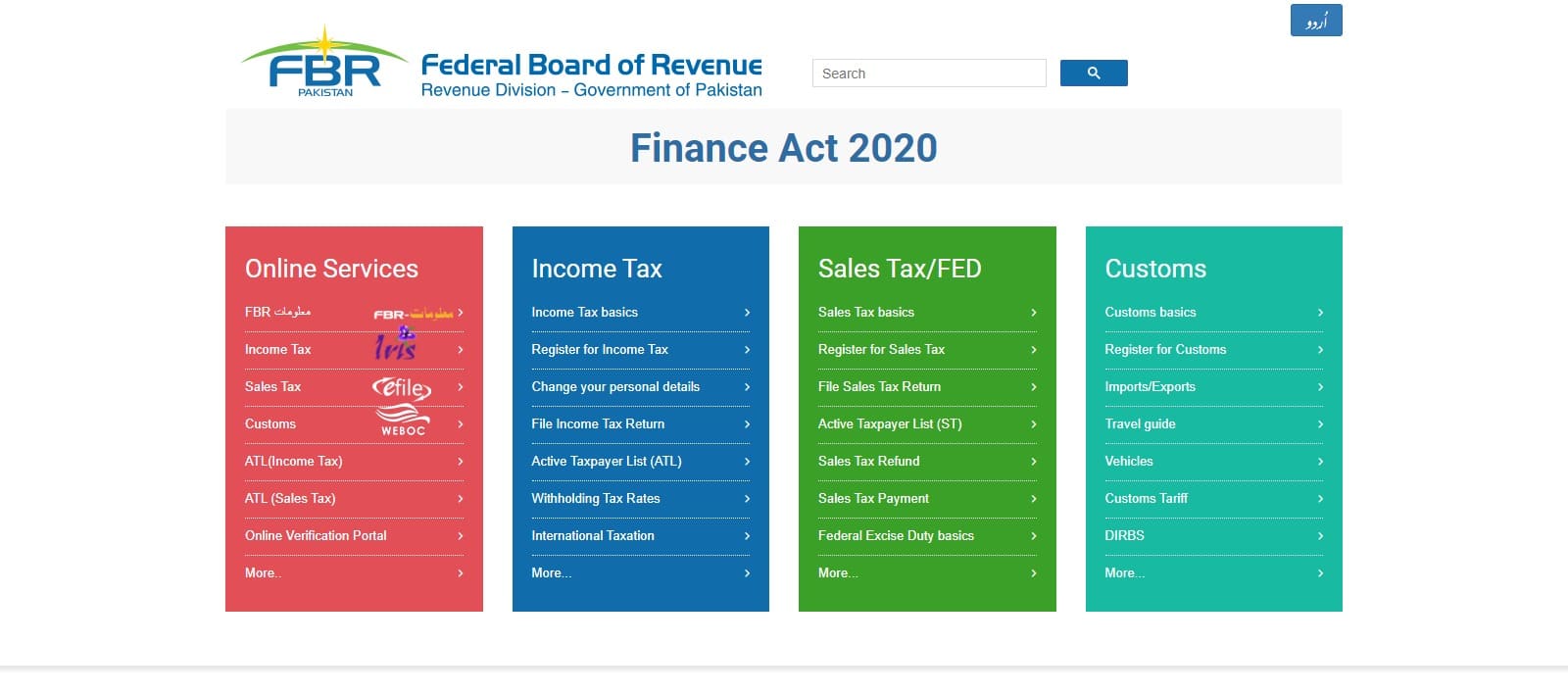Screen dimensions: 1568x694
Task: Open Withholding Tax Rates page
Action: [x=595, y=499]
